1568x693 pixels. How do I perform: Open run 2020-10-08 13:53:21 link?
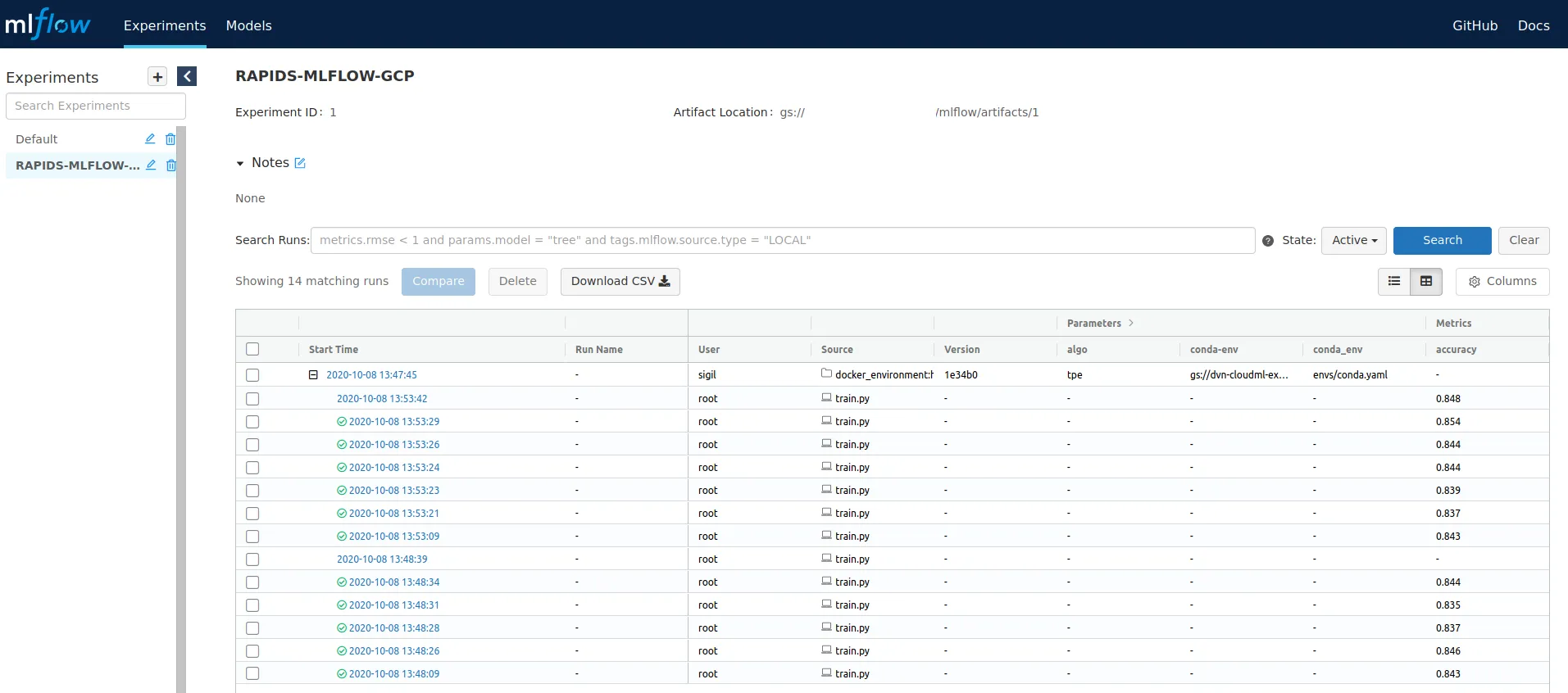point(394,514)
